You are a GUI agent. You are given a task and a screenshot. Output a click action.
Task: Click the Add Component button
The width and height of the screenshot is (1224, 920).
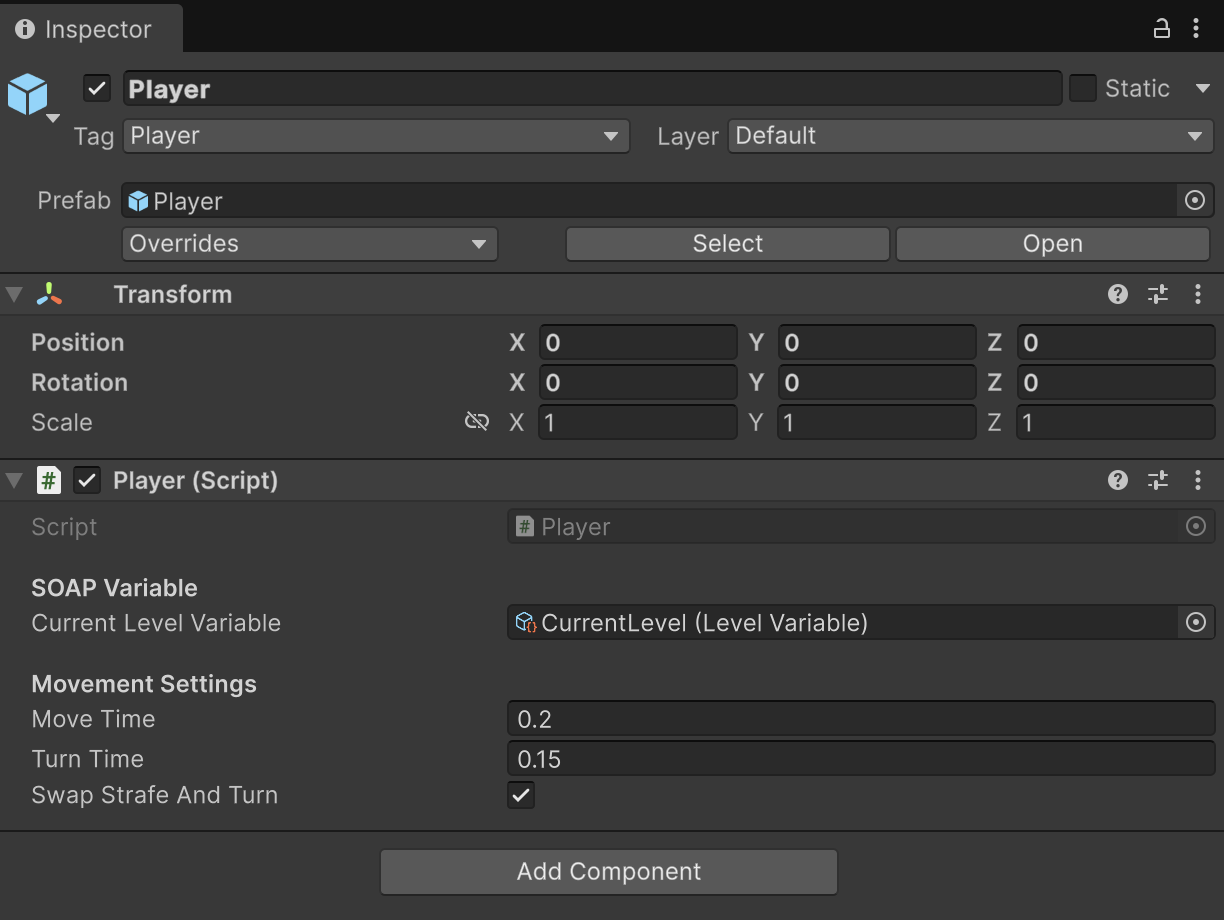pyautogui.click(x=608, y=872)
